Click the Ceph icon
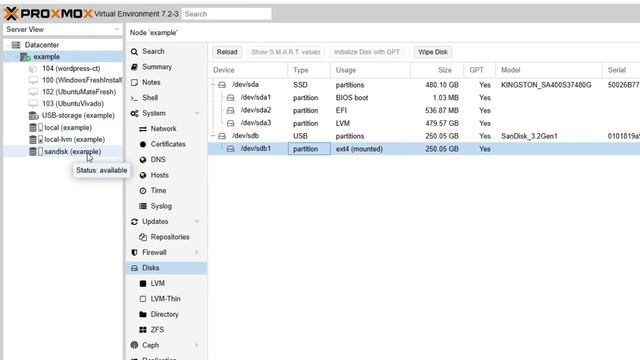This screenshot has width=640, height=360. 134,345
